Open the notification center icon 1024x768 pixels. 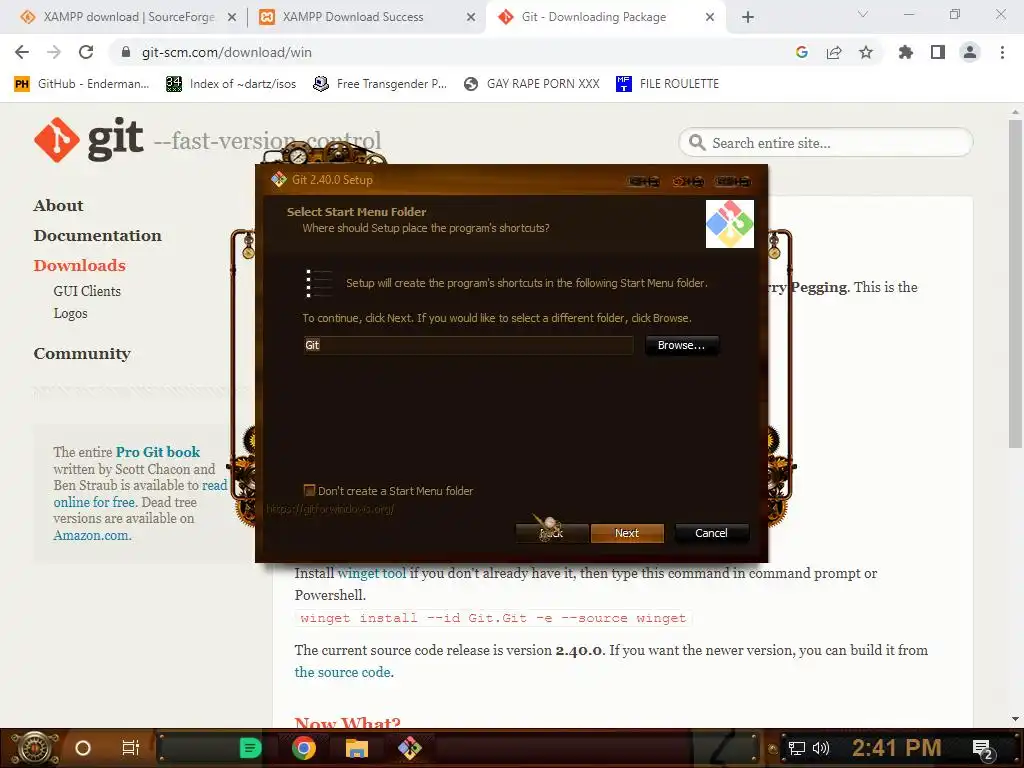click(983, 749)
